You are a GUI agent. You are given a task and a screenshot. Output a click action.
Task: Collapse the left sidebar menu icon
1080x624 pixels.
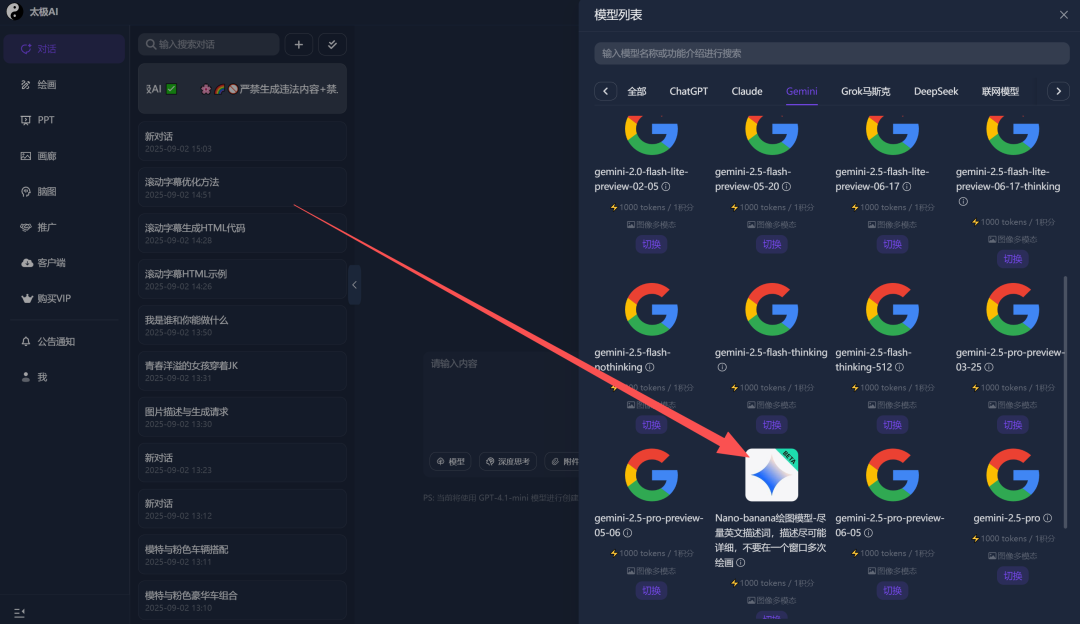[x=19, y=612]
